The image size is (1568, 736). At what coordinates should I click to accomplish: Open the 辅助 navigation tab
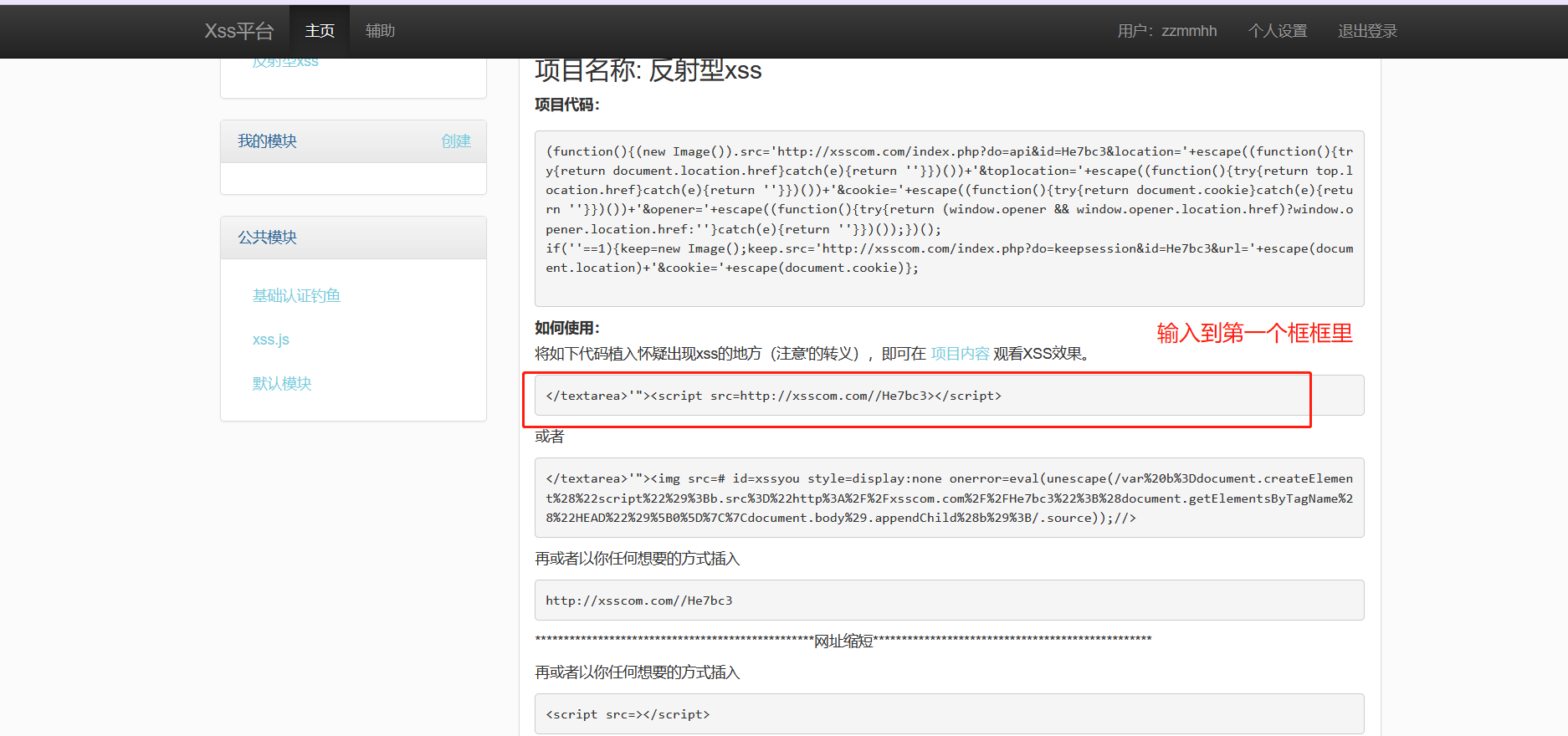380,31
